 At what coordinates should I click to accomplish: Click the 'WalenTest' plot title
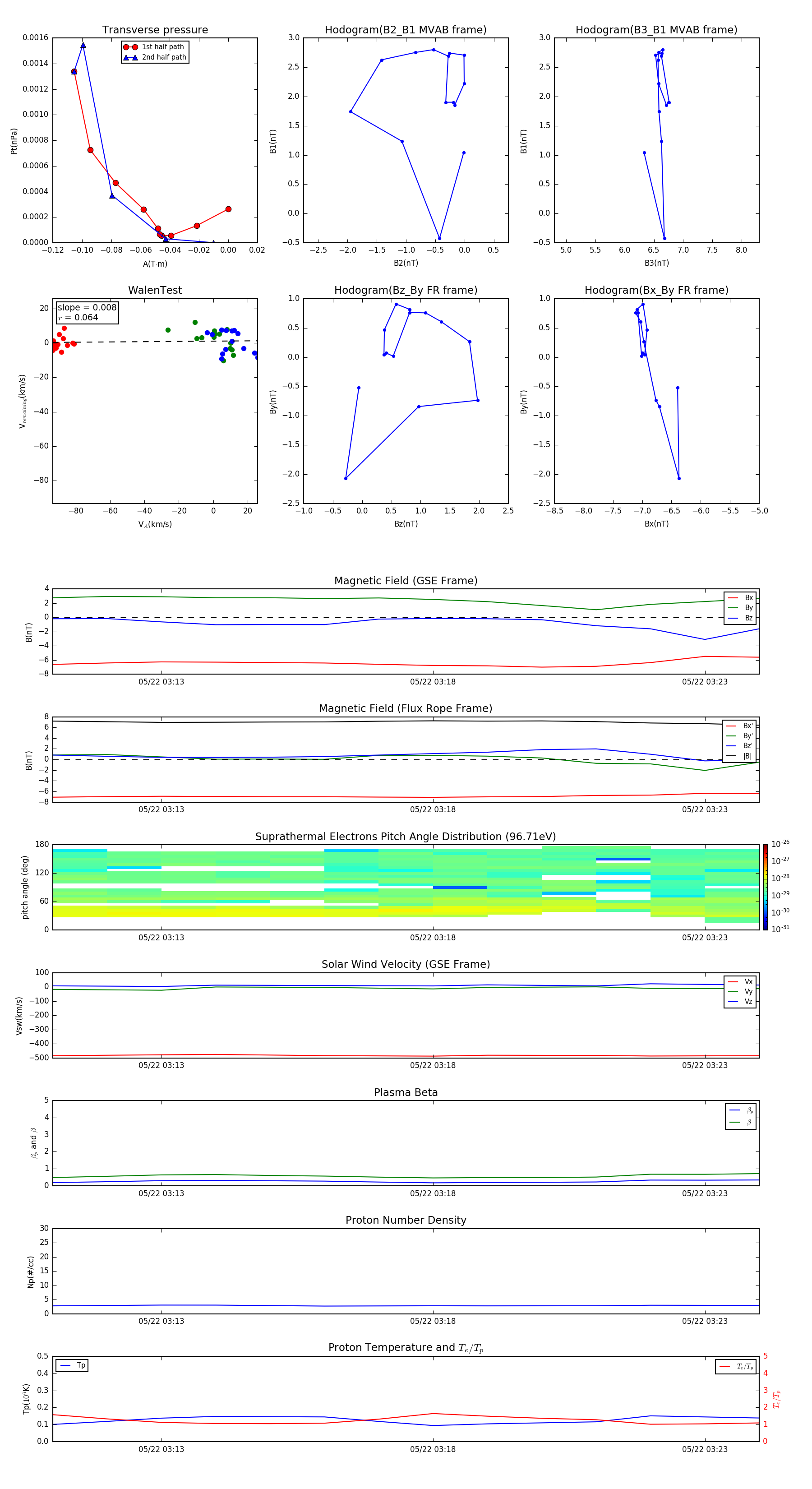click(x=155, y=290)
